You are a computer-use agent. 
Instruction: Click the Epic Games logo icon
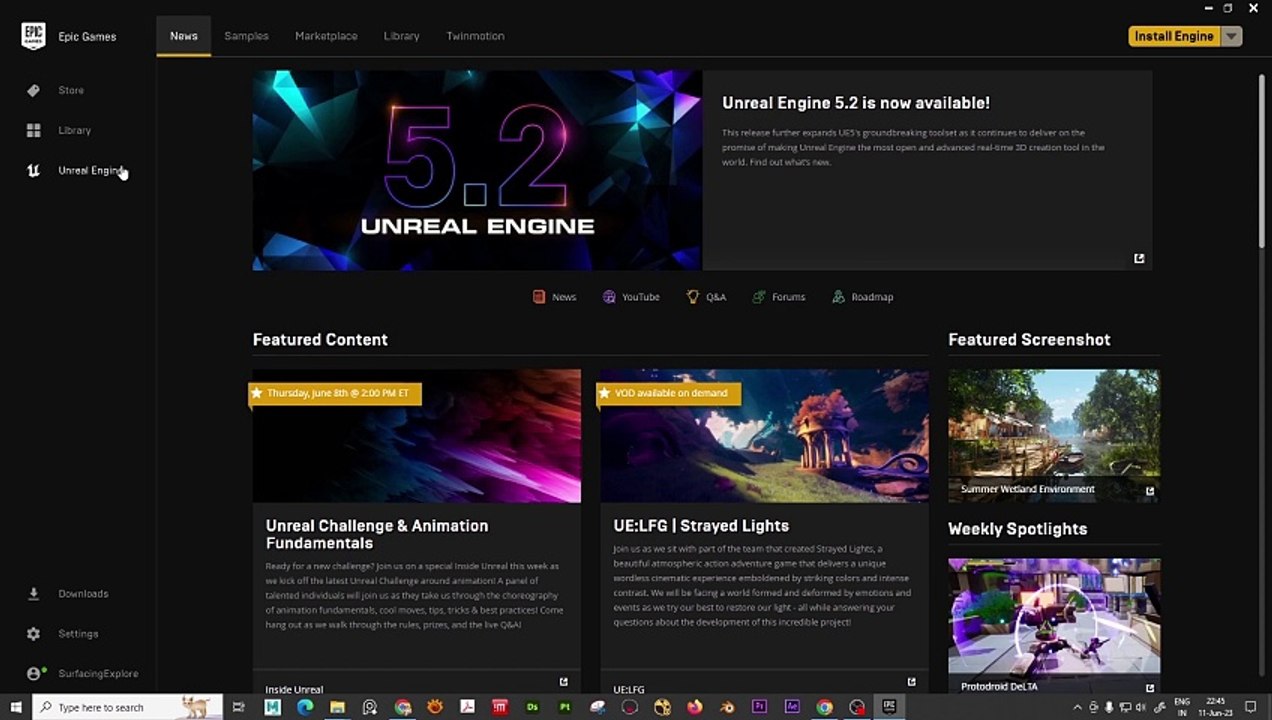[33, 36]
